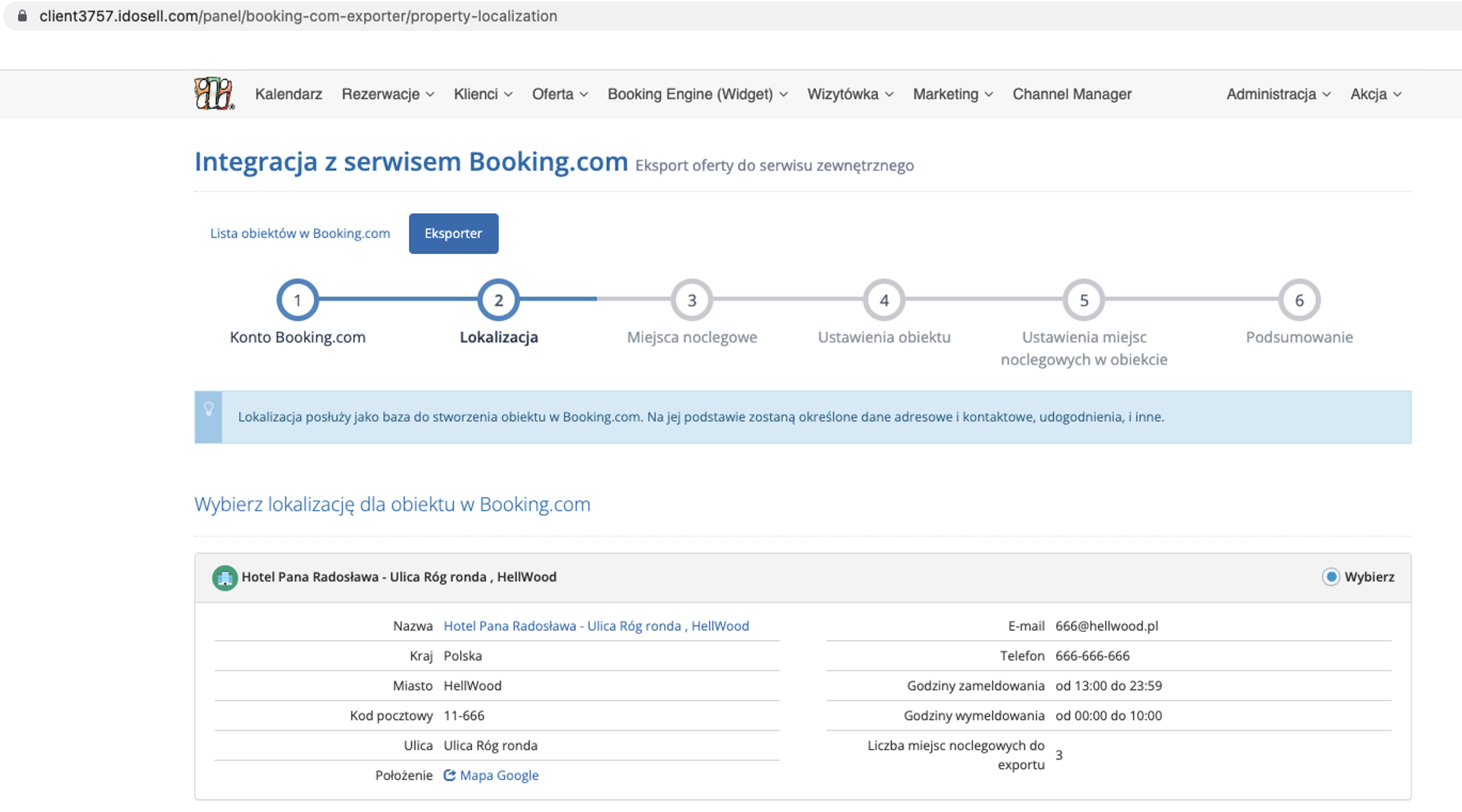Click the external link icon beside Mapa Google
Image resolution: width=1462 pixels, height=812 pixels.
(x=449, y=775)
